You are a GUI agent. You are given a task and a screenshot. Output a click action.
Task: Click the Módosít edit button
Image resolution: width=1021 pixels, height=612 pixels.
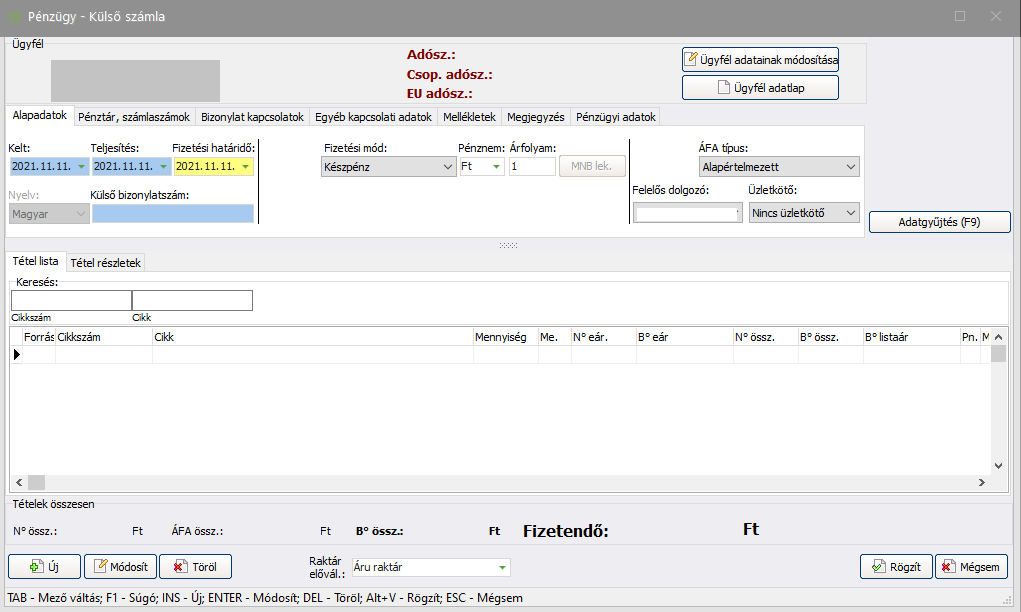(120, 567)
